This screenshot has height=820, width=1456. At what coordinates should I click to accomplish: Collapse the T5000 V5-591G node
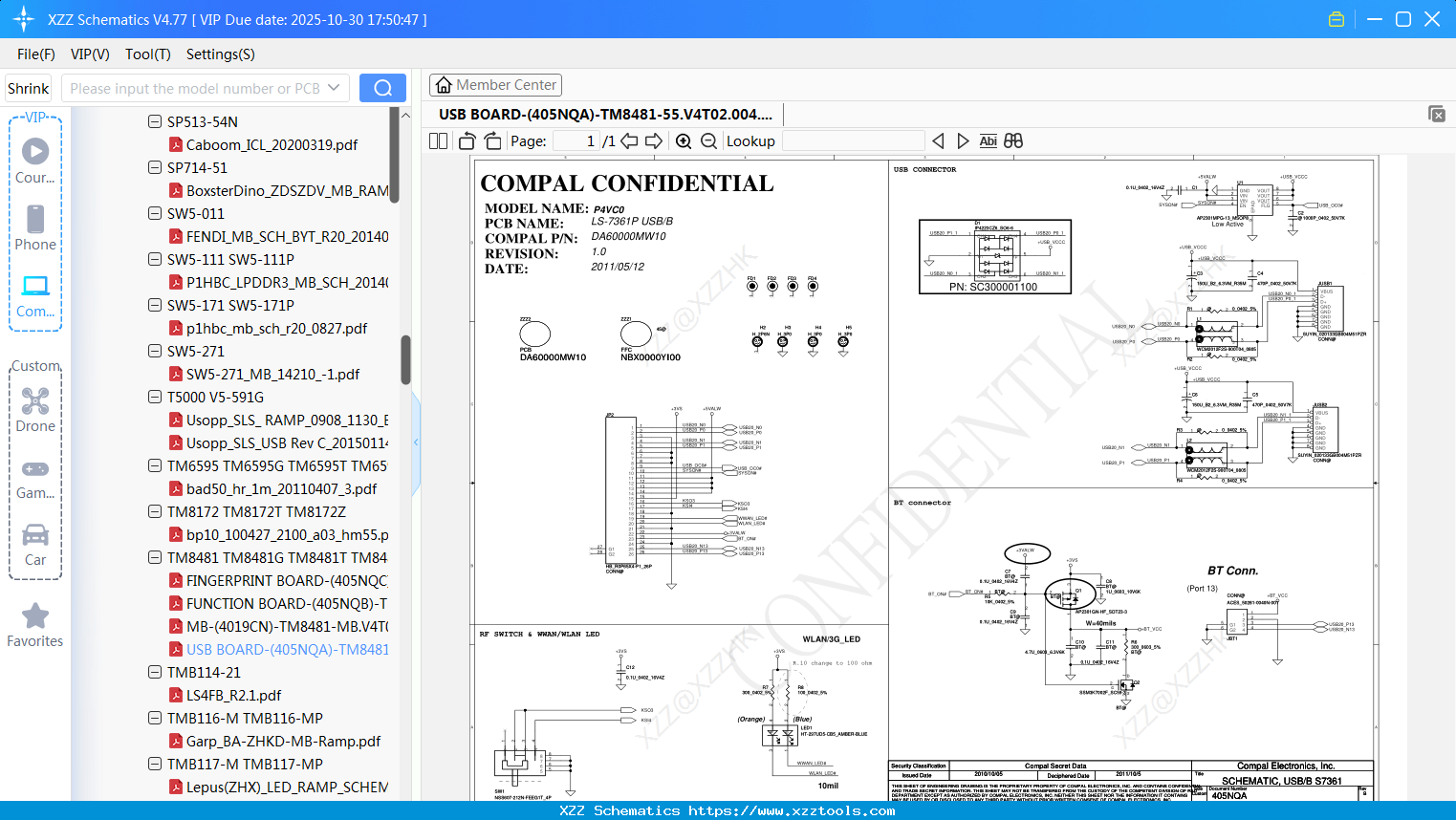[x=155, y=397]
